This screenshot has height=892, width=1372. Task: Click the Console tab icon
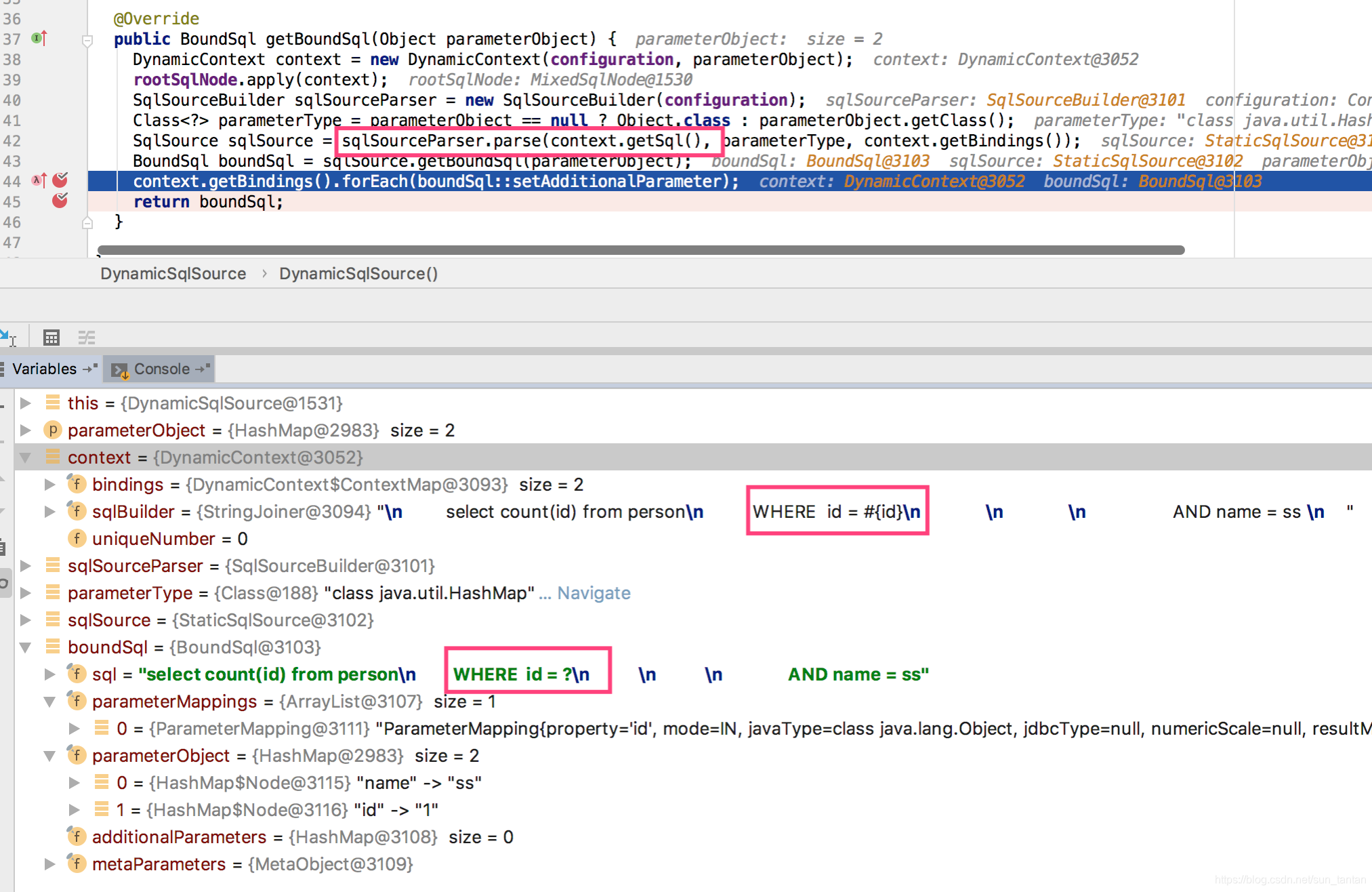coord(120,370)
